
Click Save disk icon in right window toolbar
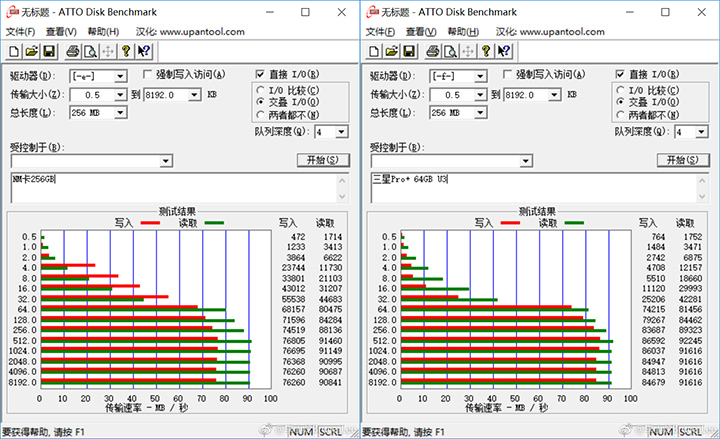(x=409, y=51)
